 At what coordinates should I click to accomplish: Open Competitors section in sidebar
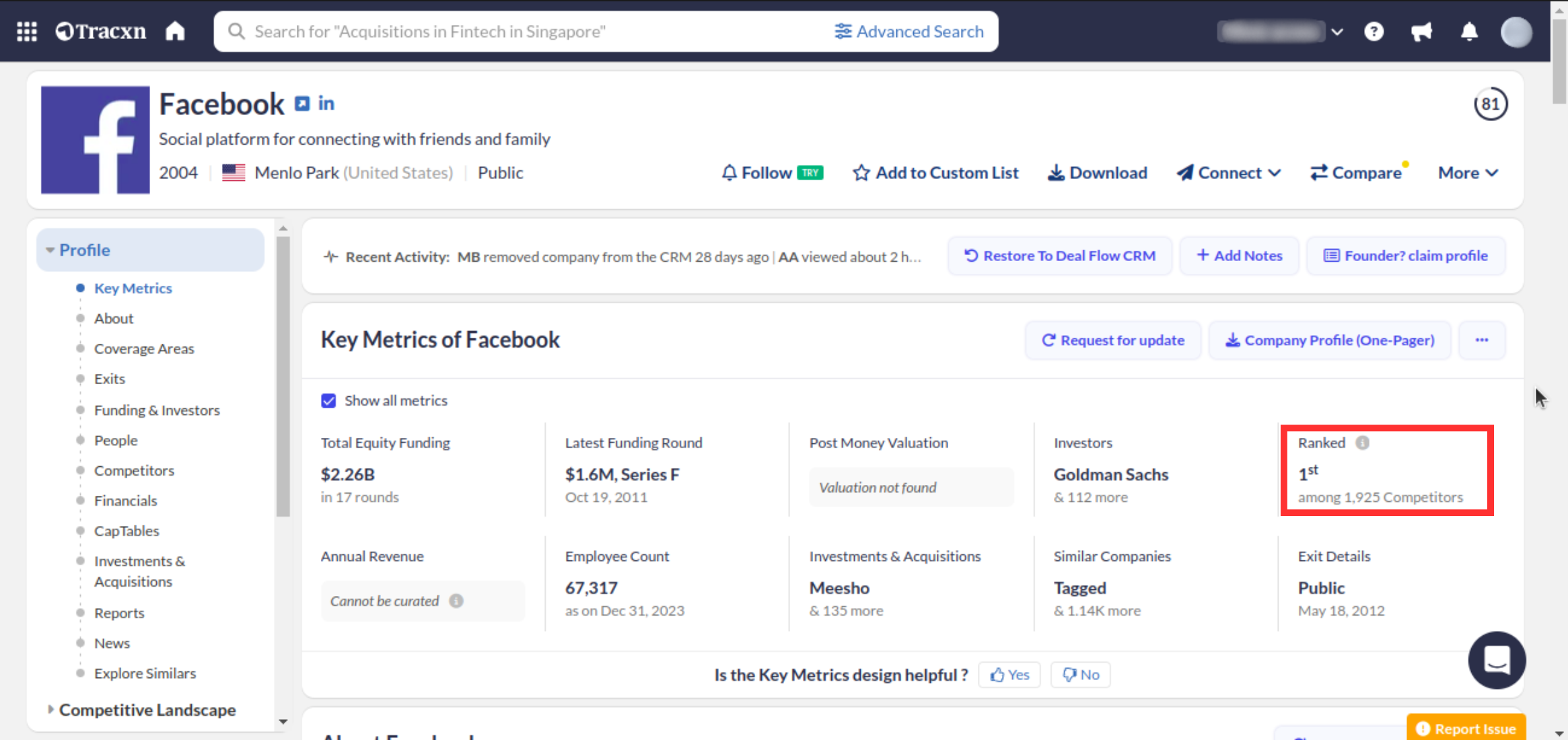click(x=134, y=471)
